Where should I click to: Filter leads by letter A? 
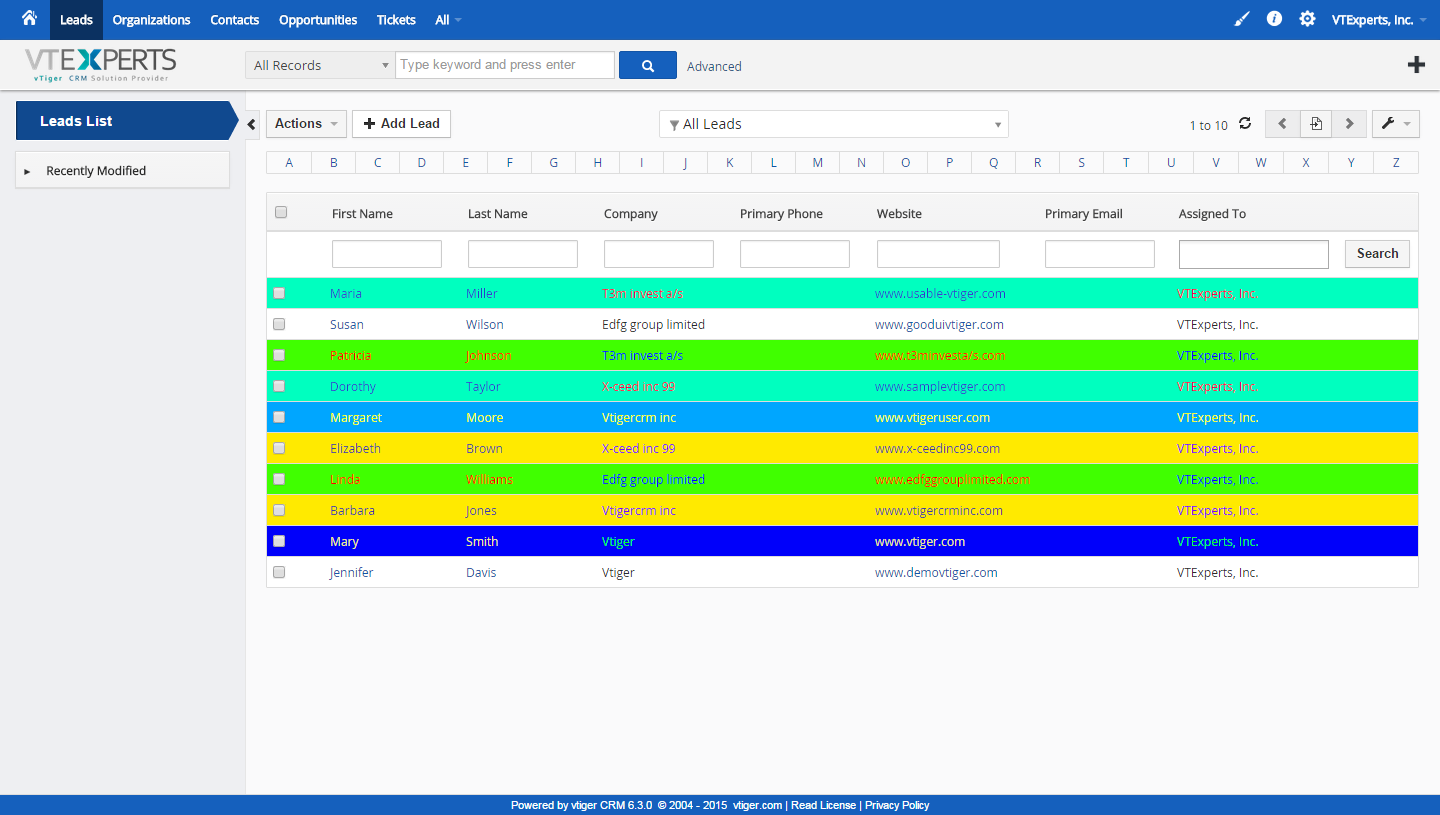pos(289,162)
